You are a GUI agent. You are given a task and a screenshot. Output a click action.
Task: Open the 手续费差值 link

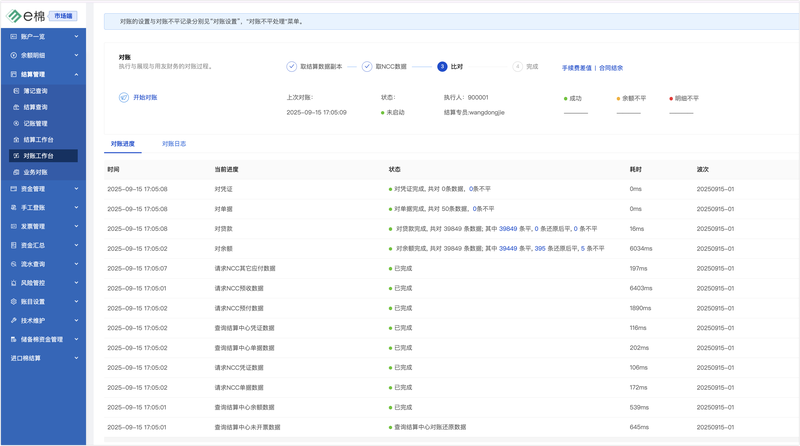[x=577, y=68]
